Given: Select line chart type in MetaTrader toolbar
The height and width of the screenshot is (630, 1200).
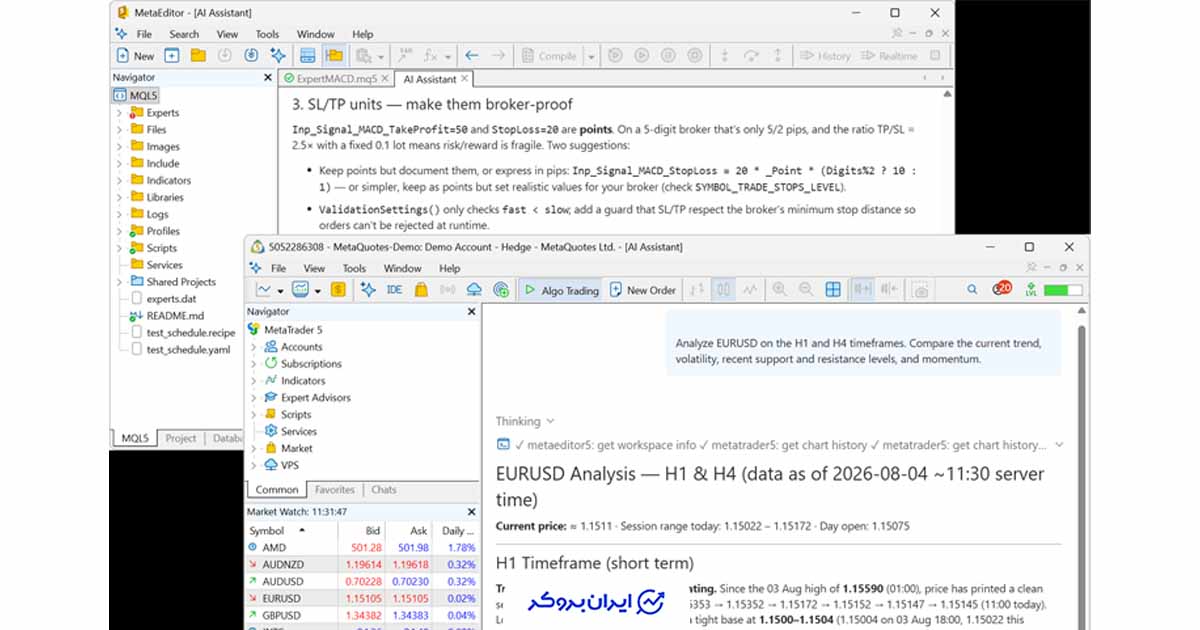Looking at the screenshot, I should [750, 290].
